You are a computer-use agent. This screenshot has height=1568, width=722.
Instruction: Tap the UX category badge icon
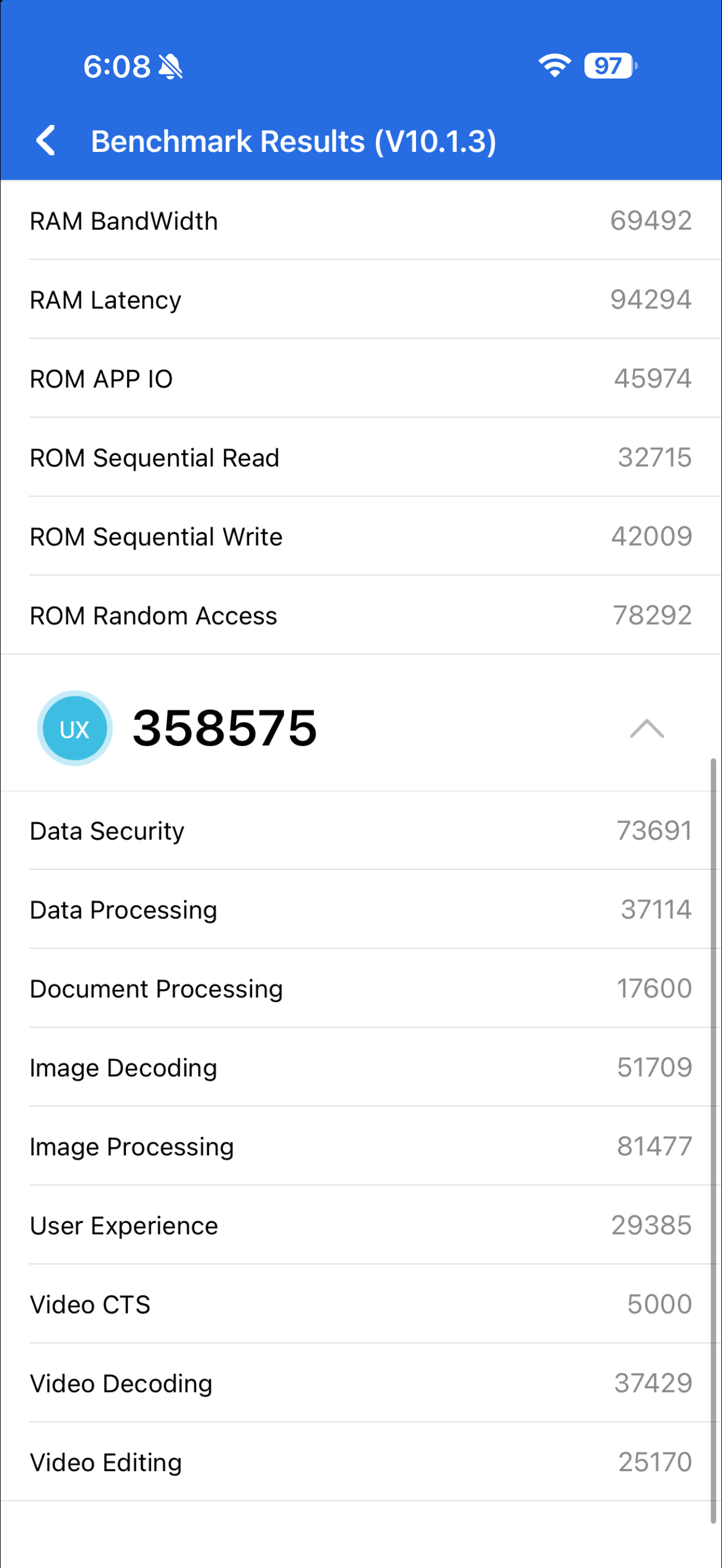pos(74,728)
